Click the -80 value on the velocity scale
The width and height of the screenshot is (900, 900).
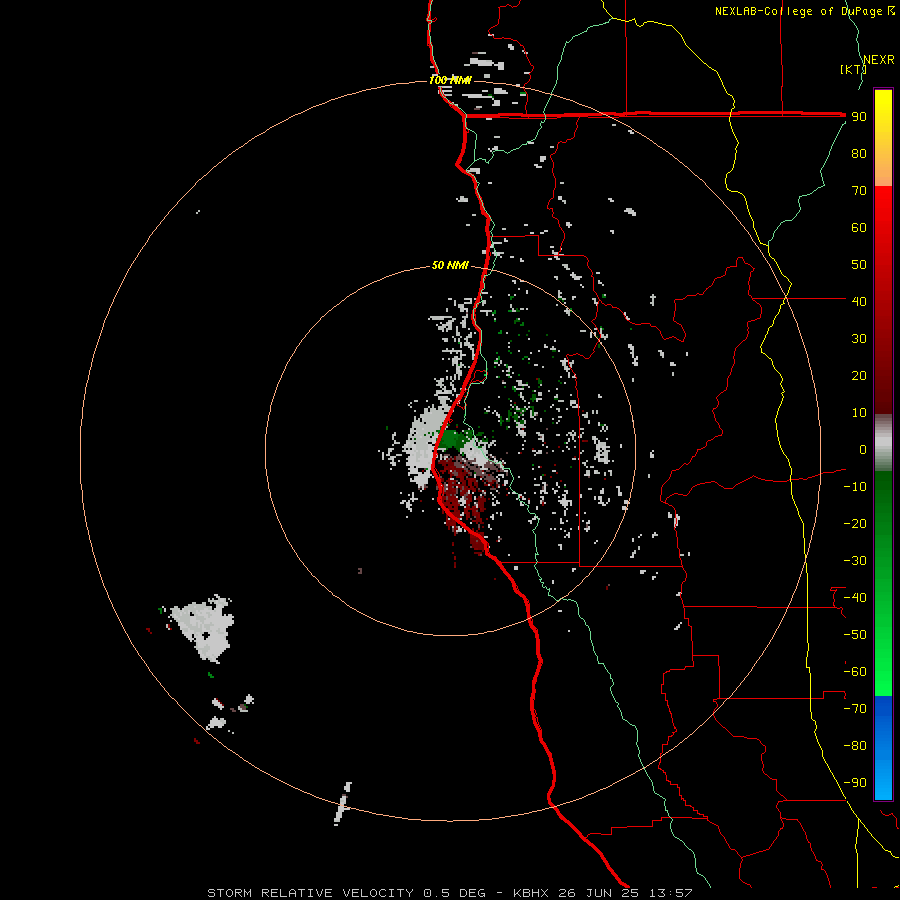click(x=855, y=746)
